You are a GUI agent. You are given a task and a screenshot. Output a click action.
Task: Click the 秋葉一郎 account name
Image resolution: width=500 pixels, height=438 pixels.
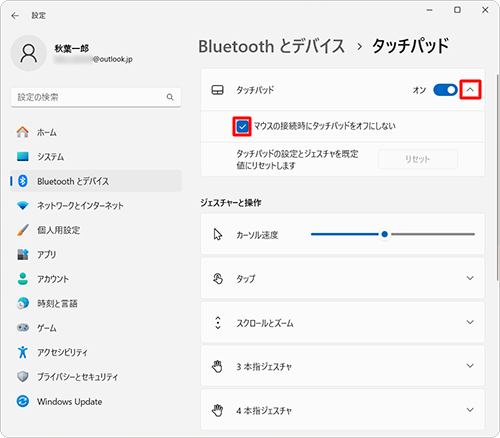click(x=72, y=49)
